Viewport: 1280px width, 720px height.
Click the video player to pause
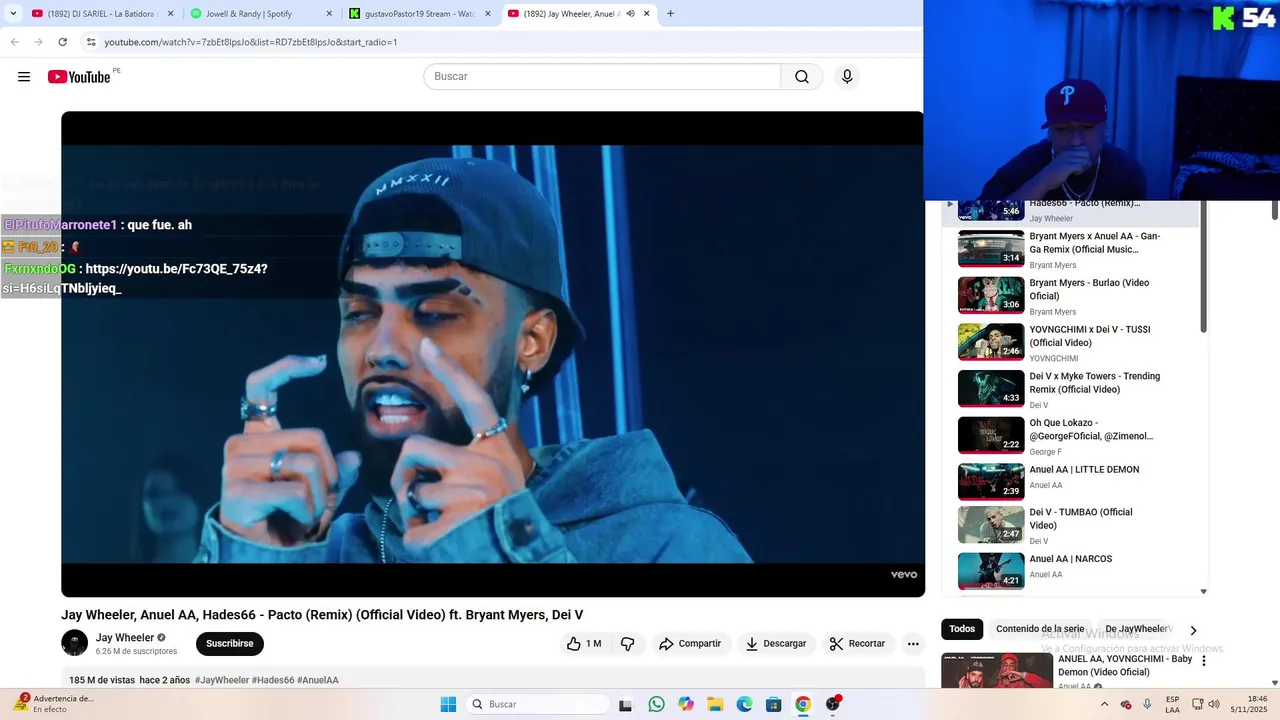493,354
